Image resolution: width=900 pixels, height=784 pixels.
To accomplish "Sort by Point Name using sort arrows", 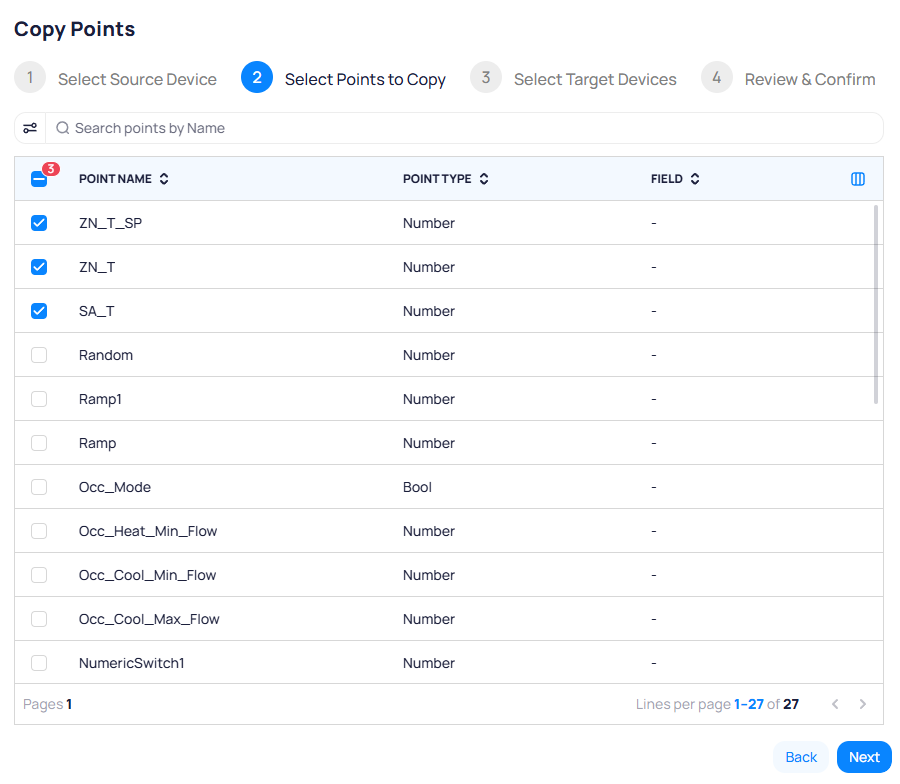I will pos(164,179).
